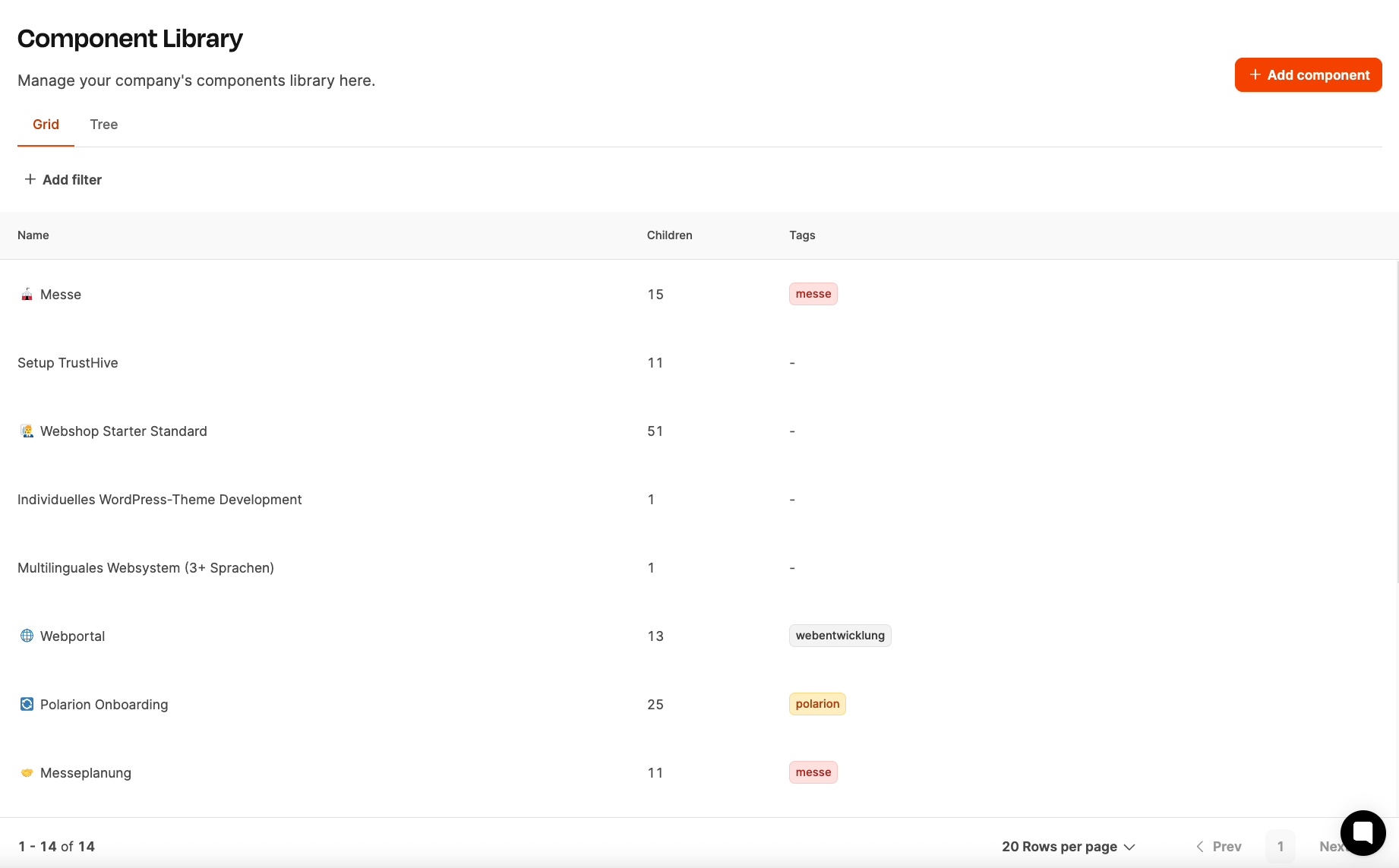
Task: Sort by the Children column header
Action: pyautogui.click(x=669, y=235)
